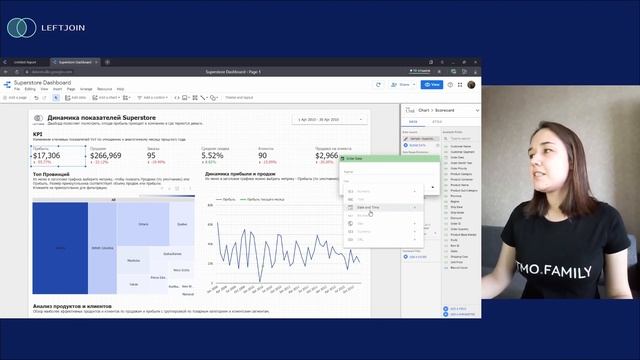Switch to Superstore Dashboard browser tab
The image size is (640, 360).
75,62
